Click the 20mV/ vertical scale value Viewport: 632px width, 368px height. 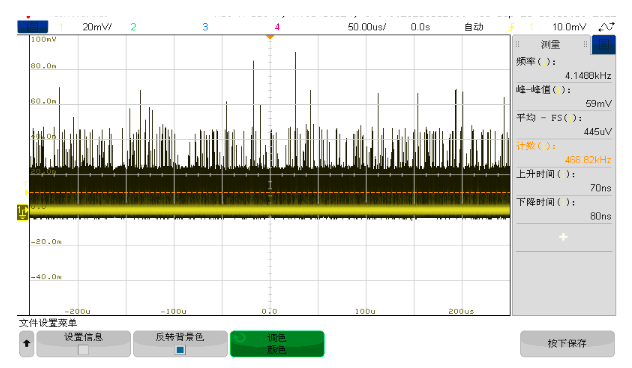[97, 27]
